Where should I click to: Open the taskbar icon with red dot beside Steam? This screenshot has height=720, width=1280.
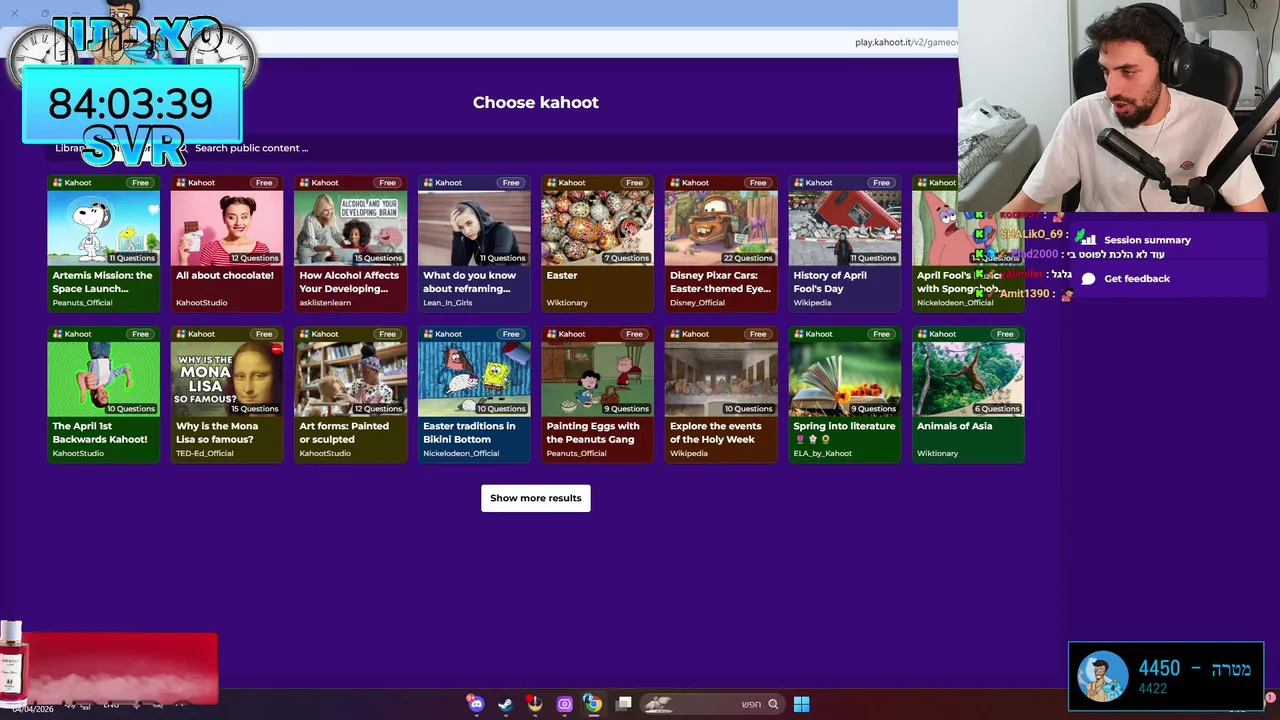[x=534, y=704]
